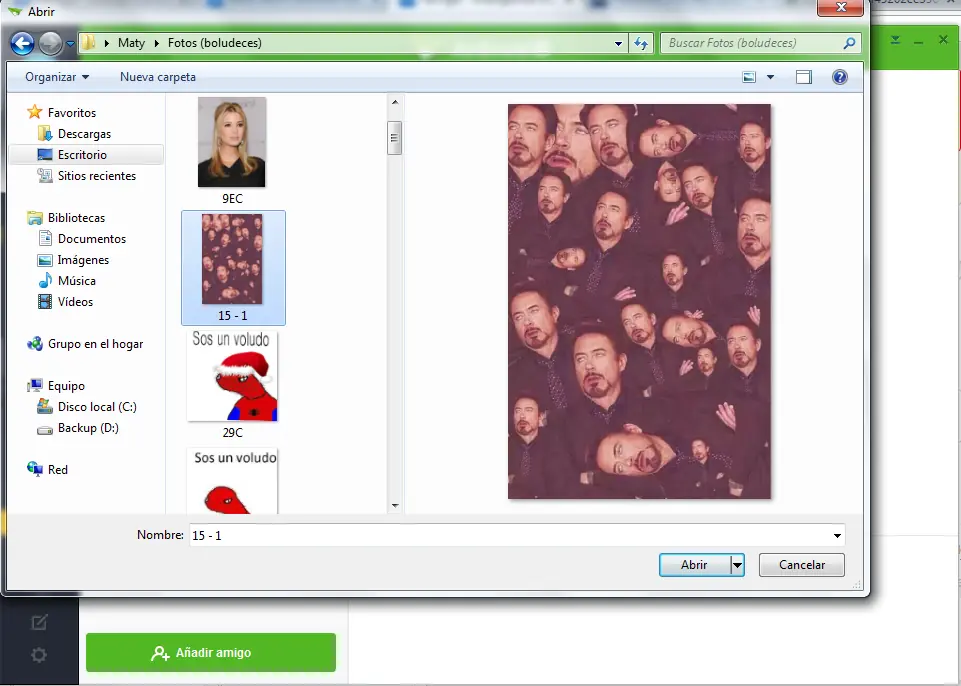The height and width of the screenshot is (686, 961).
Task: Open Sitios recientes
Action: coord(97,176)
